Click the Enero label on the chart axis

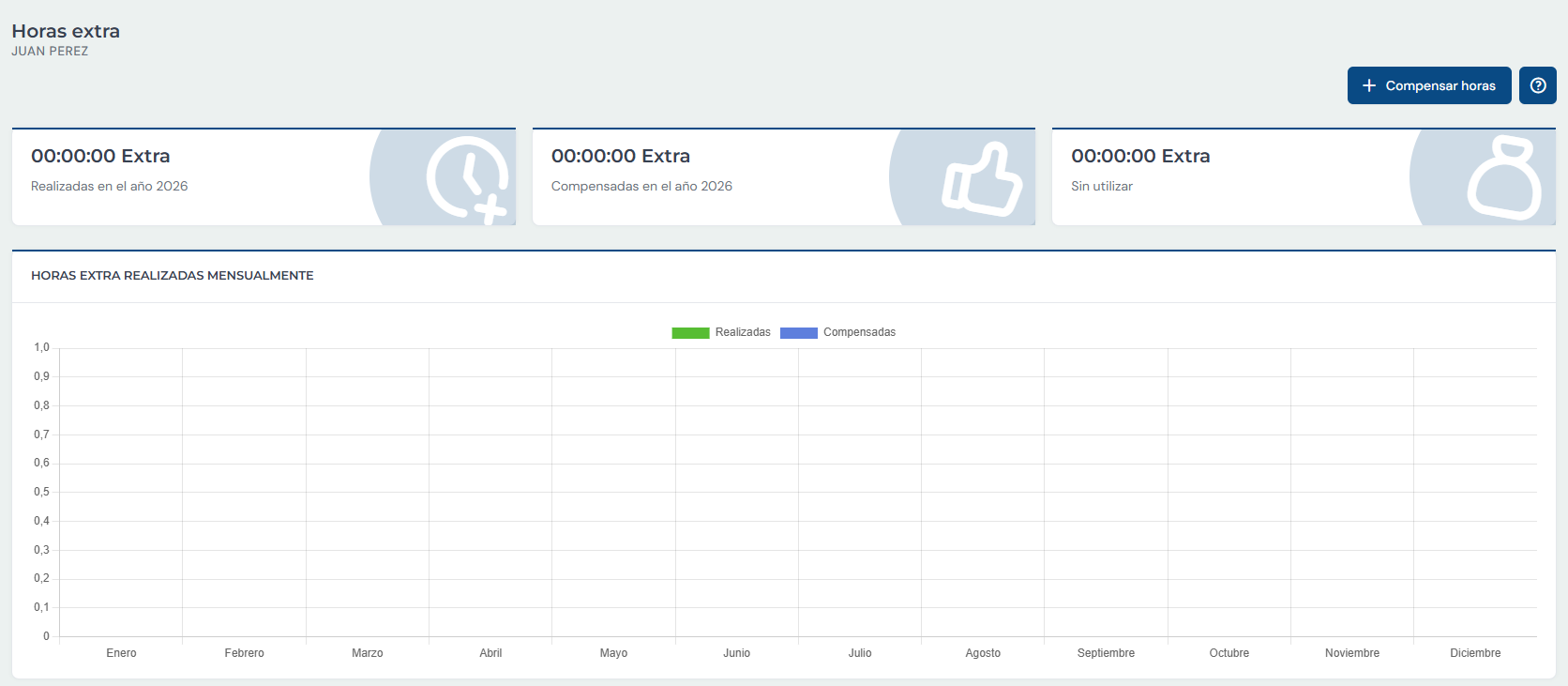[121, 653]
